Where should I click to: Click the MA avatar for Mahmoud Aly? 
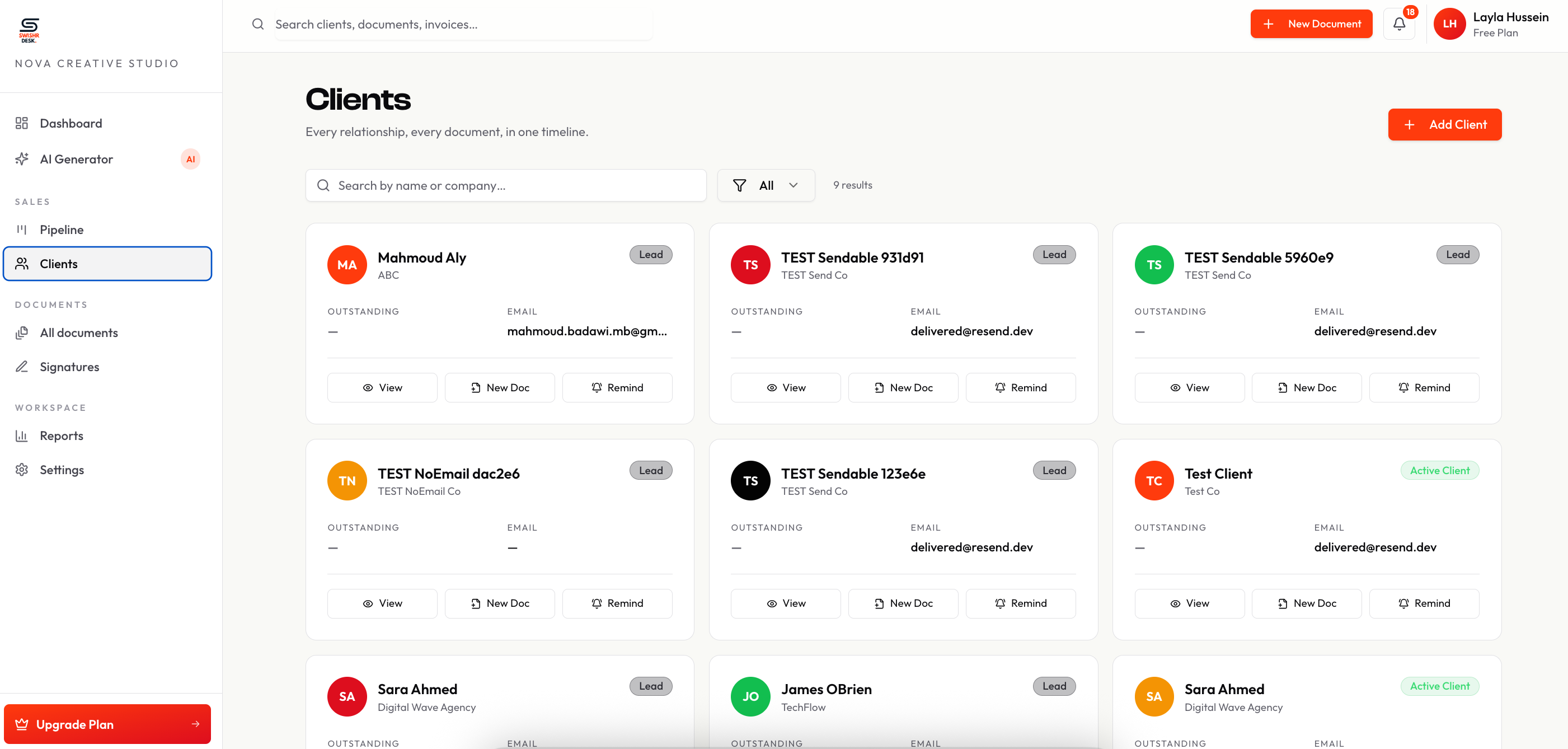click(x=347, y=264)
